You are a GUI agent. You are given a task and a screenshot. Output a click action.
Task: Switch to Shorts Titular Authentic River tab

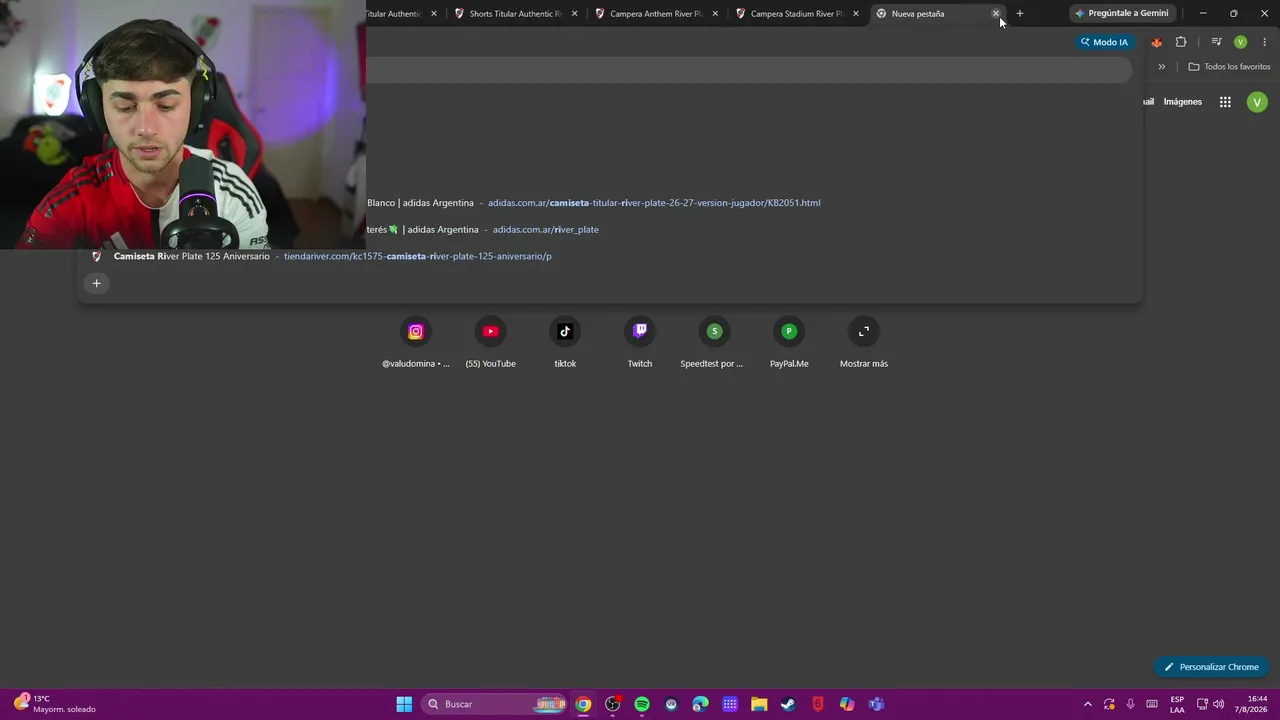[516, 14]
